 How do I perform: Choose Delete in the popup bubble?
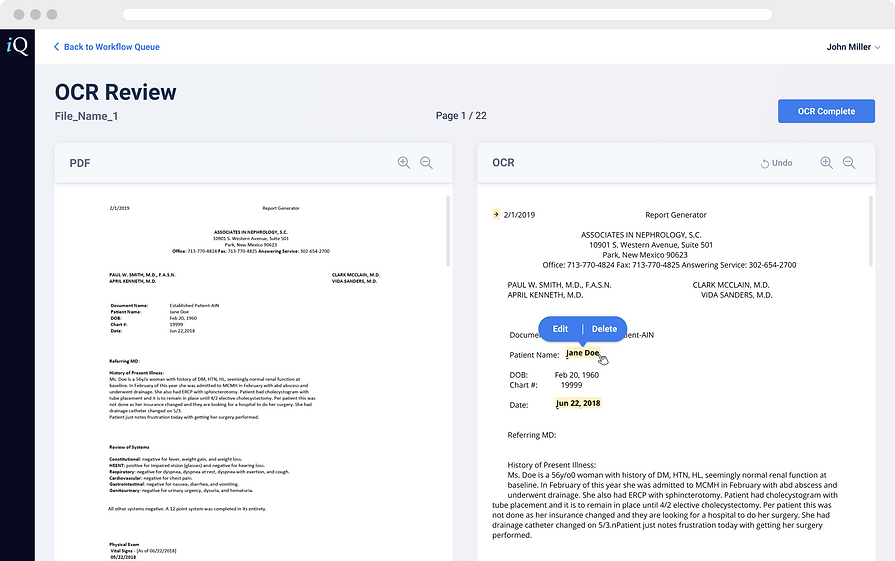coord(604,329)
